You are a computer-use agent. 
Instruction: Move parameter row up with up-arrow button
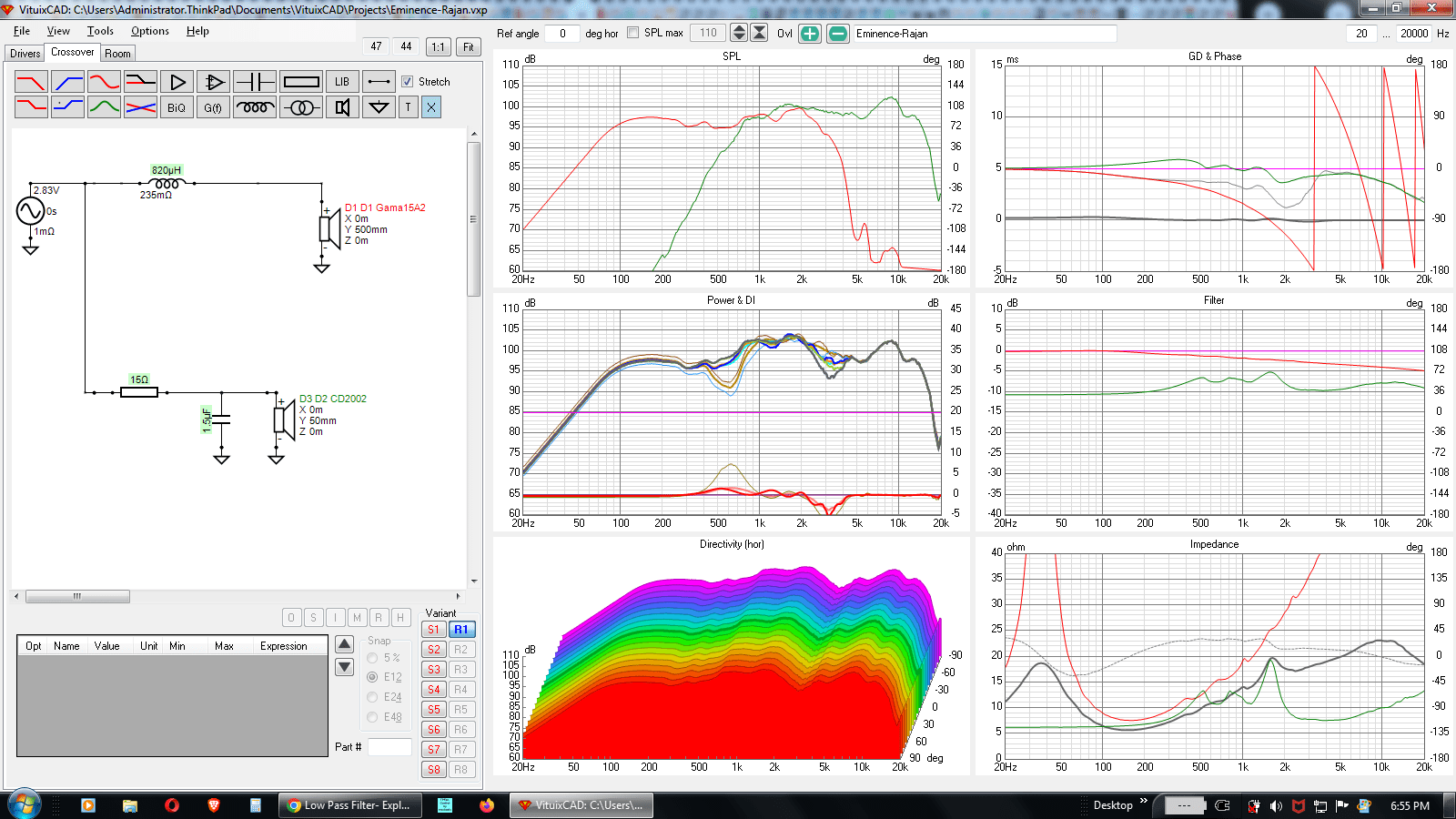[x=345, y=644]
